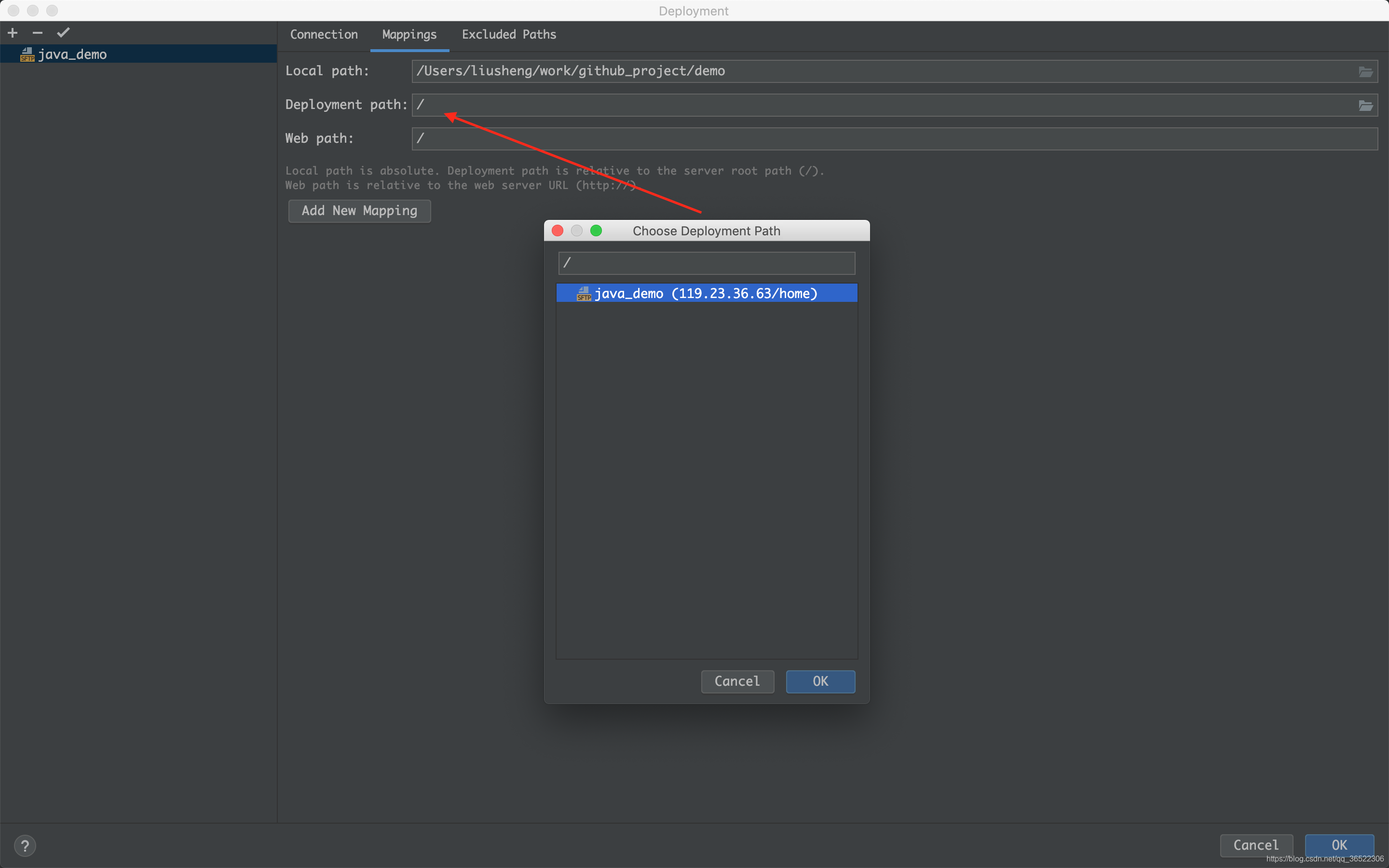Click SFTP icon of java_demo in sidebar

point(27,54)
